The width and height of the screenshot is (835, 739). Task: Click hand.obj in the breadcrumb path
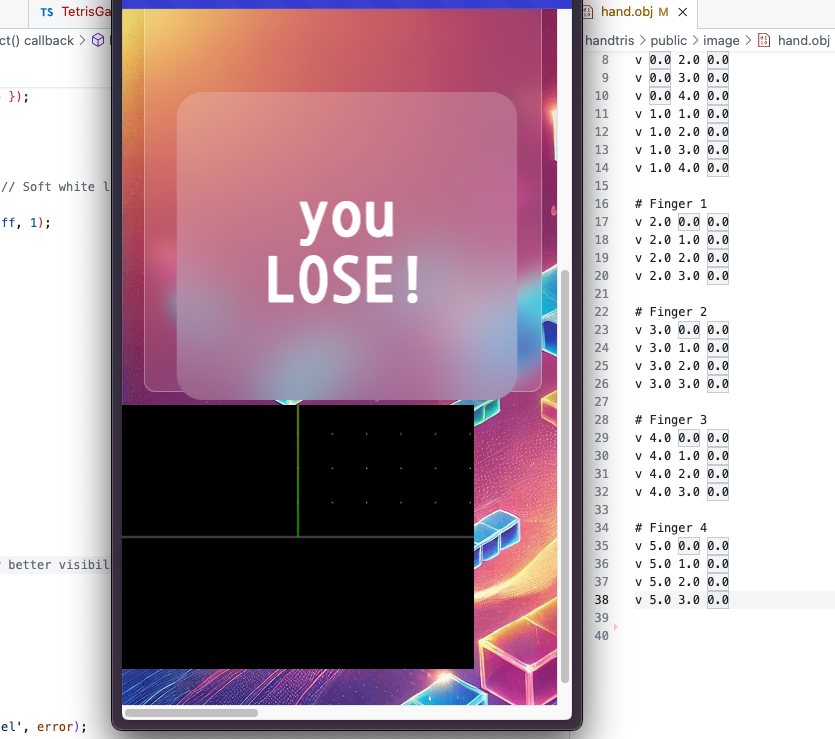(804, 40)
